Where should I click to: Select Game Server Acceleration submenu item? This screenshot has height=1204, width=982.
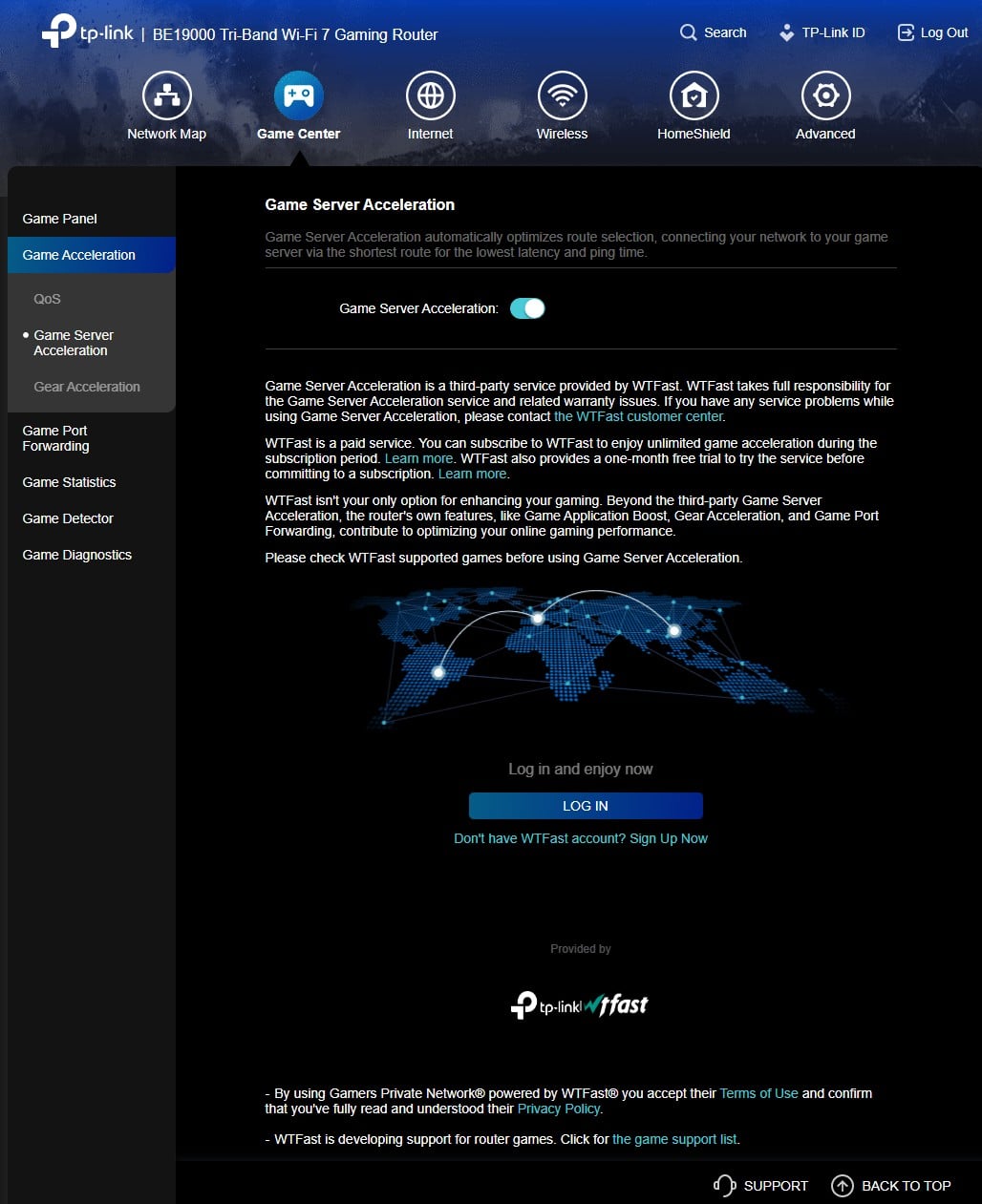pyautogui.click(x=74, y=343)
